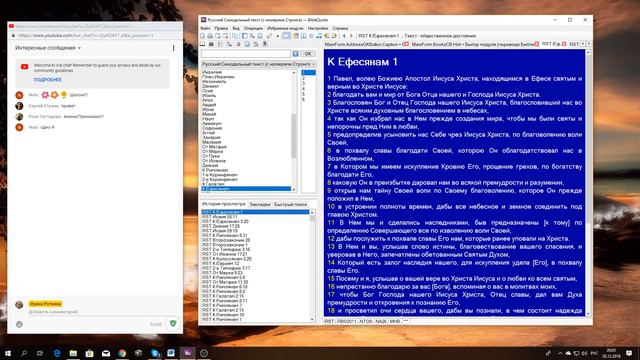Open File Explorer from the taskbar

[73, 353]
